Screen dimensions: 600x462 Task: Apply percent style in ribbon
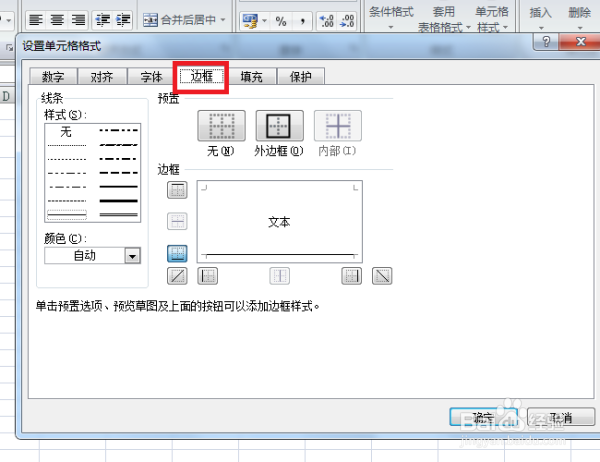(x=281, y=21)
